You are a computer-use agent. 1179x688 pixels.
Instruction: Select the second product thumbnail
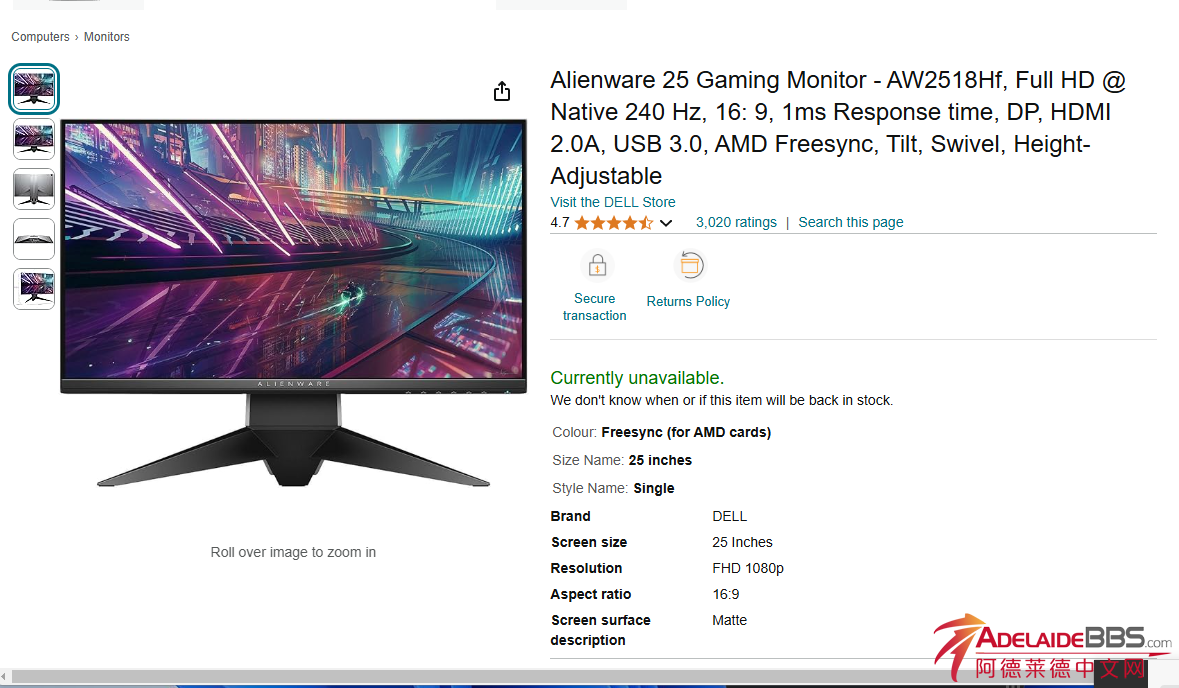point(34,139)
